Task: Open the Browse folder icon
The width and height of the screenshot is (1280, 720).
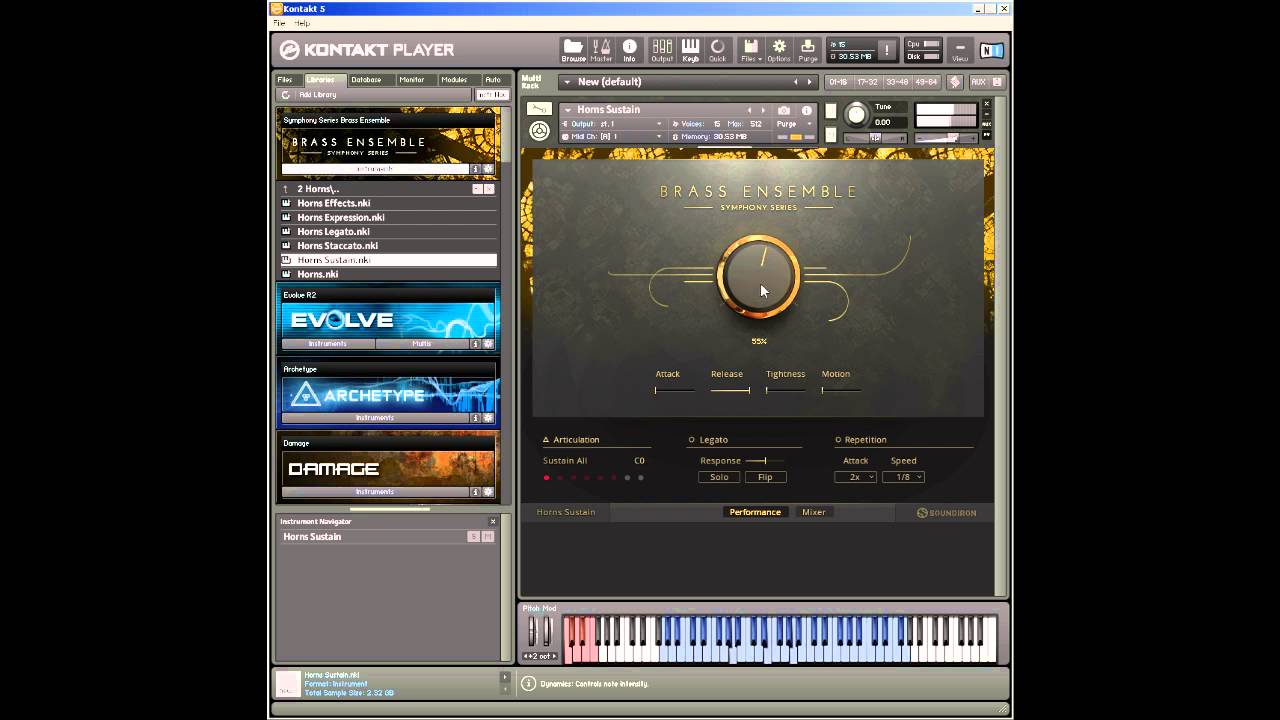Action: point(573,50)
